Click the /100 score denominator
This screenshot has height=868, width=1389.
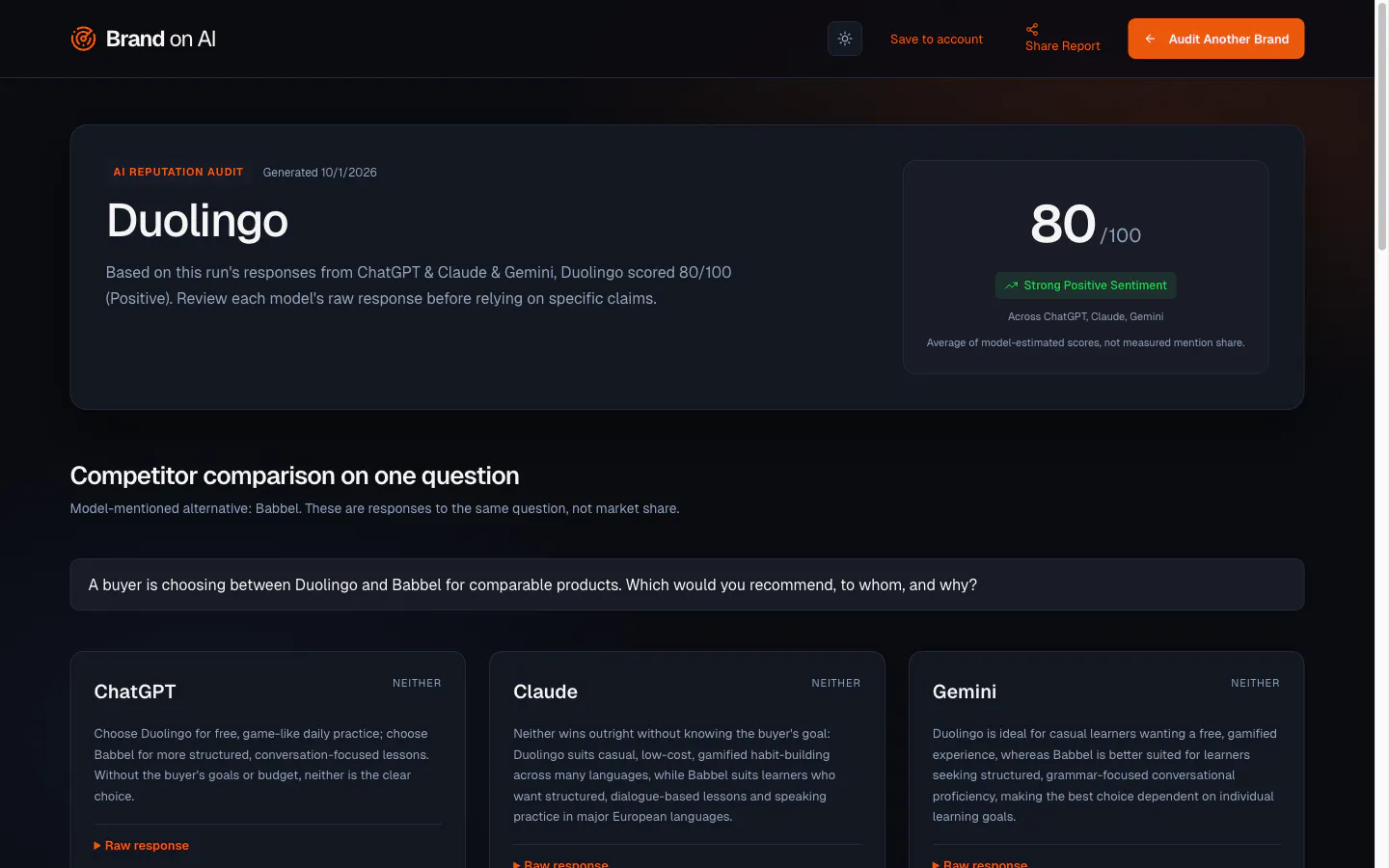tap(1121, 235)
